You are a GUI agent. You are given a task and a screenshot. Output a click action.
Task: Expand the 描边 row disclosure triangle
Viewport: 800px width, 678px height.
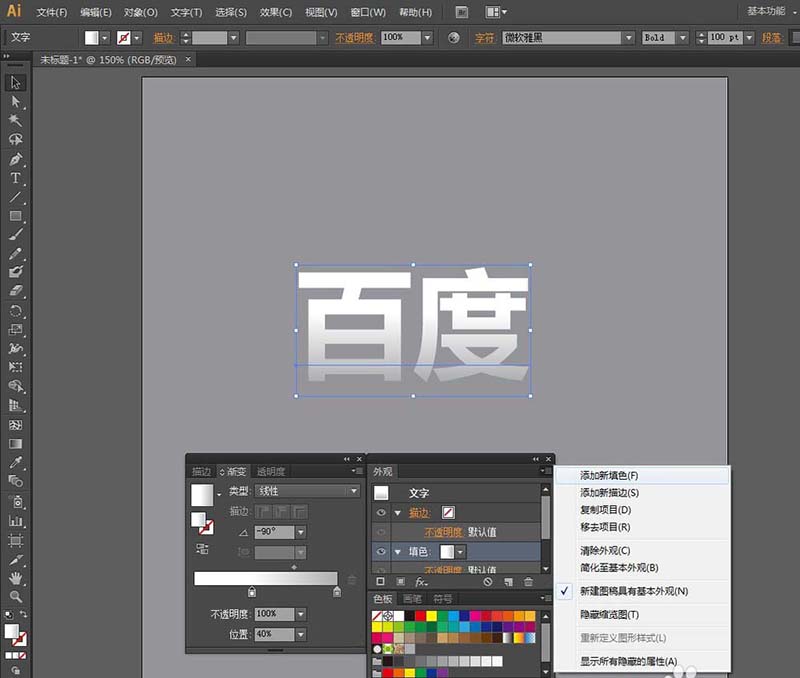pyautogui.click(x=398, y=513)
